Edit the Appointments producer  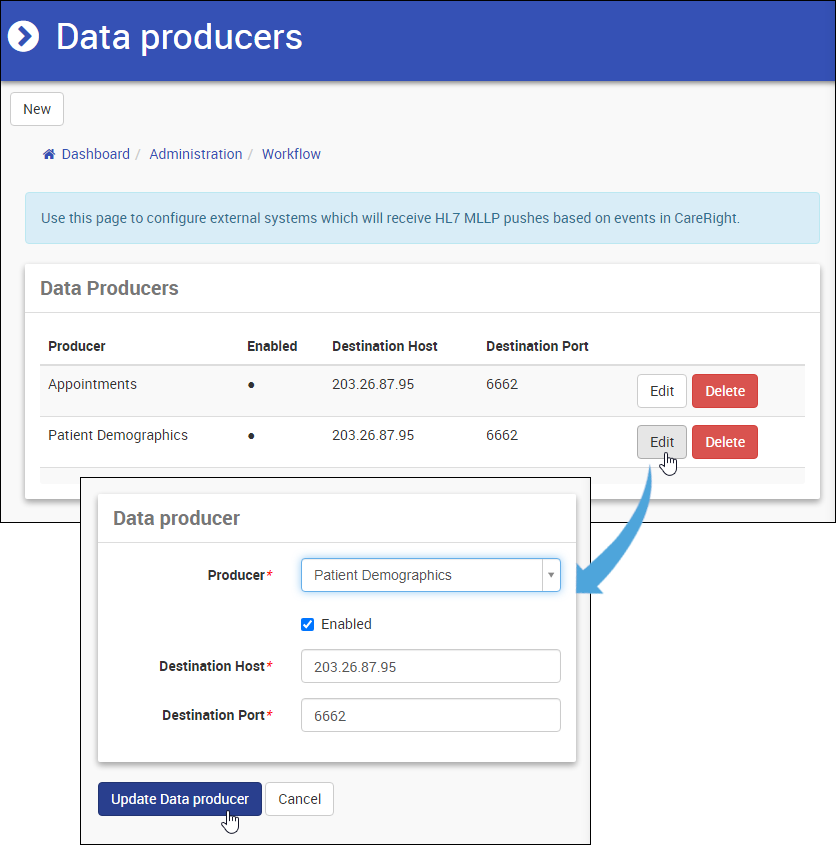(662, 391)
